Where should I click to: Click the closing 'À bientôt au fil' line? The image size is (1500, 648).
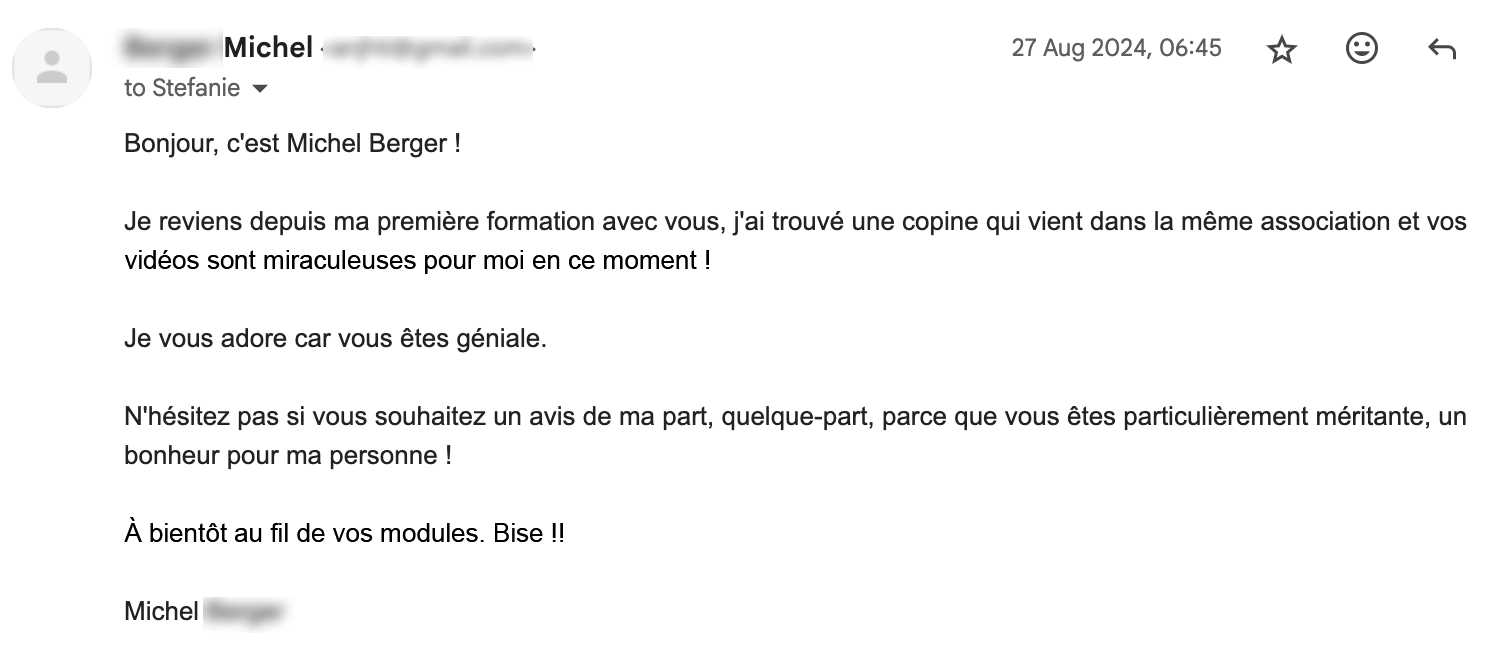344,534
